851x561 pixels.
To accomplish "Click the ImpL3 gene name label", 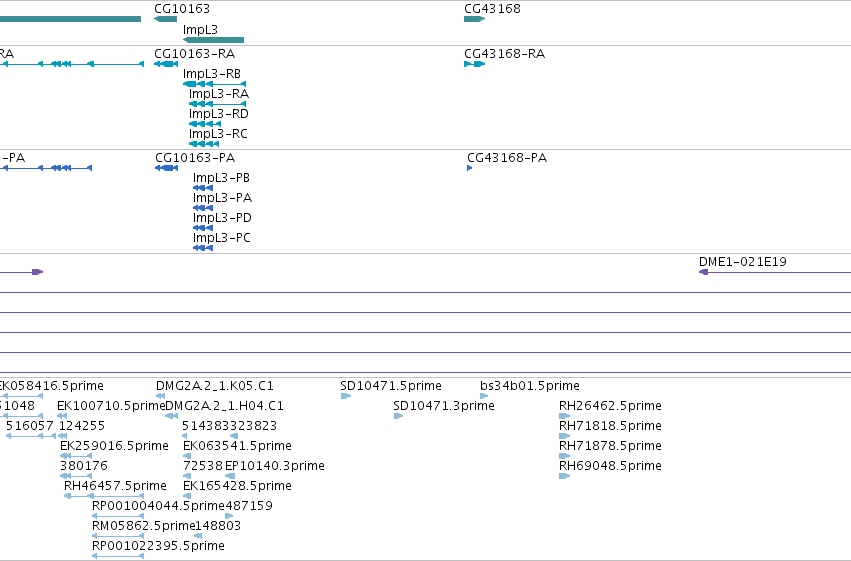I will tap(200, 30).
